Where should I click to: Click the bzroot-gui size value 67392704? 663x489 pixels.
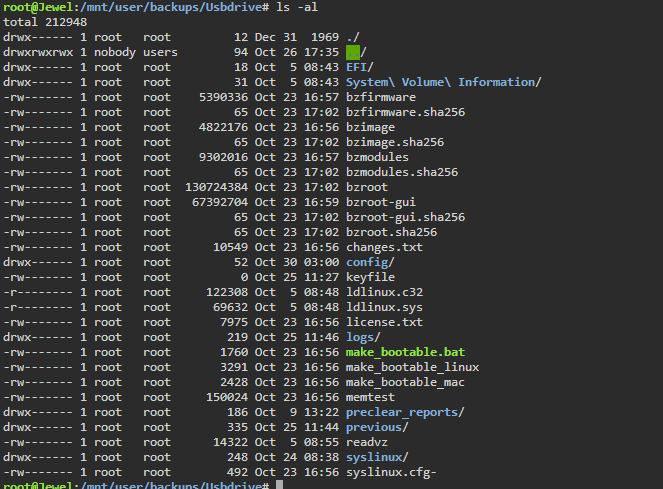(220, 202)
